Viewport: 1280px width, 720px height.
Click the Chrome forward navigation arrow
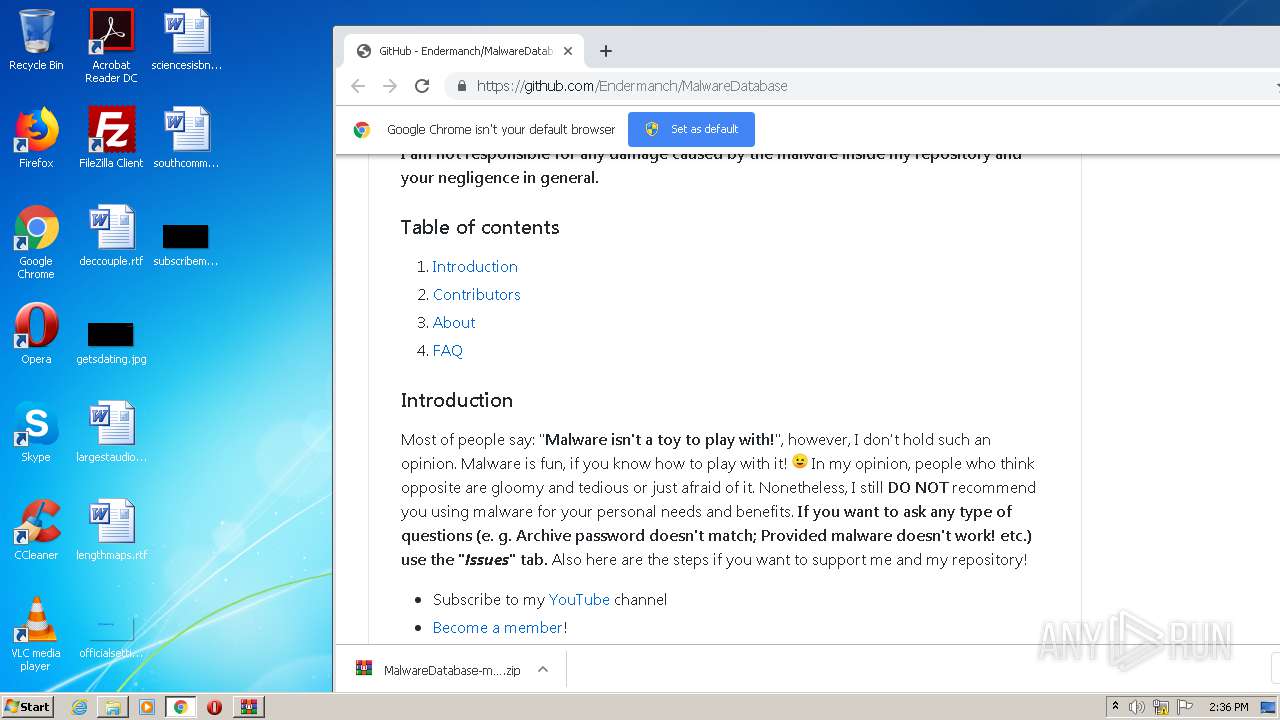pyautogui.click(x=390, y=86)
